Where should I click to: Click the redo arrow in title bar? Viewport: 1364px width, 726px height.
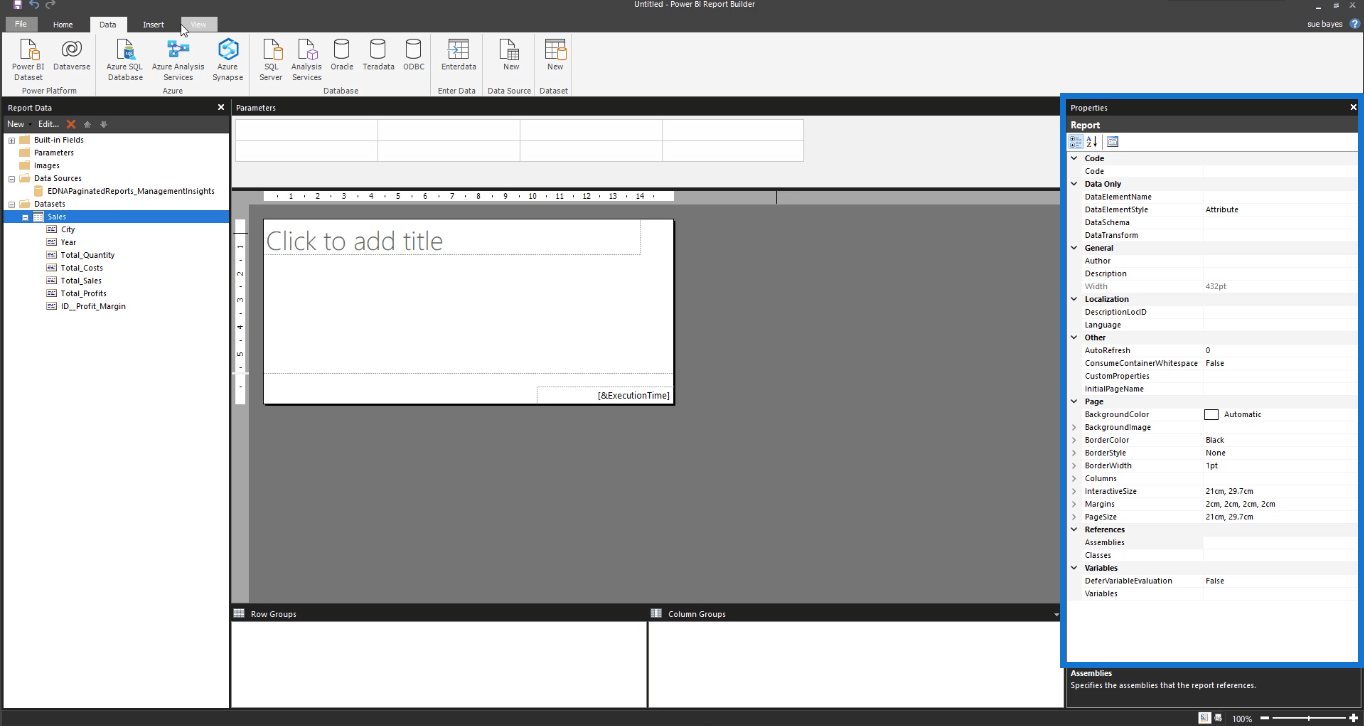pos(50,5)
